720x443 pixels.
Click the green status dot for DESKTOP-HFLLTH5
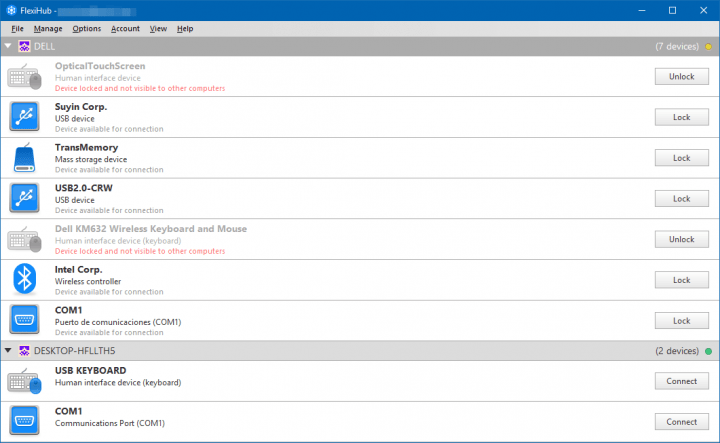[x=708, y=351]
